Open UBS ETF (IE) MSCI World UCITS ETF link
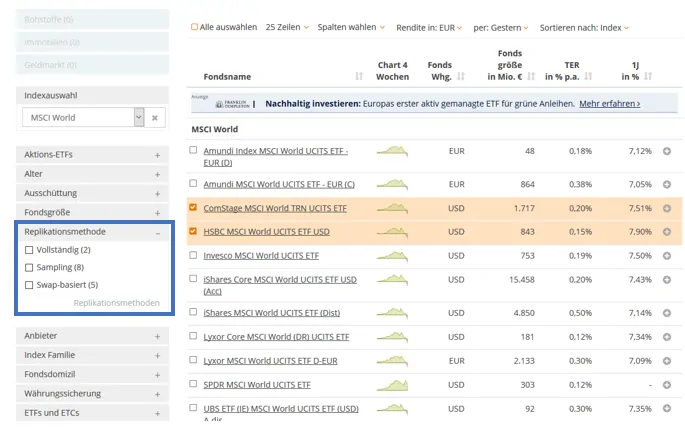The height and width of the screenshot is (432, 685). [x=281, y=409]
